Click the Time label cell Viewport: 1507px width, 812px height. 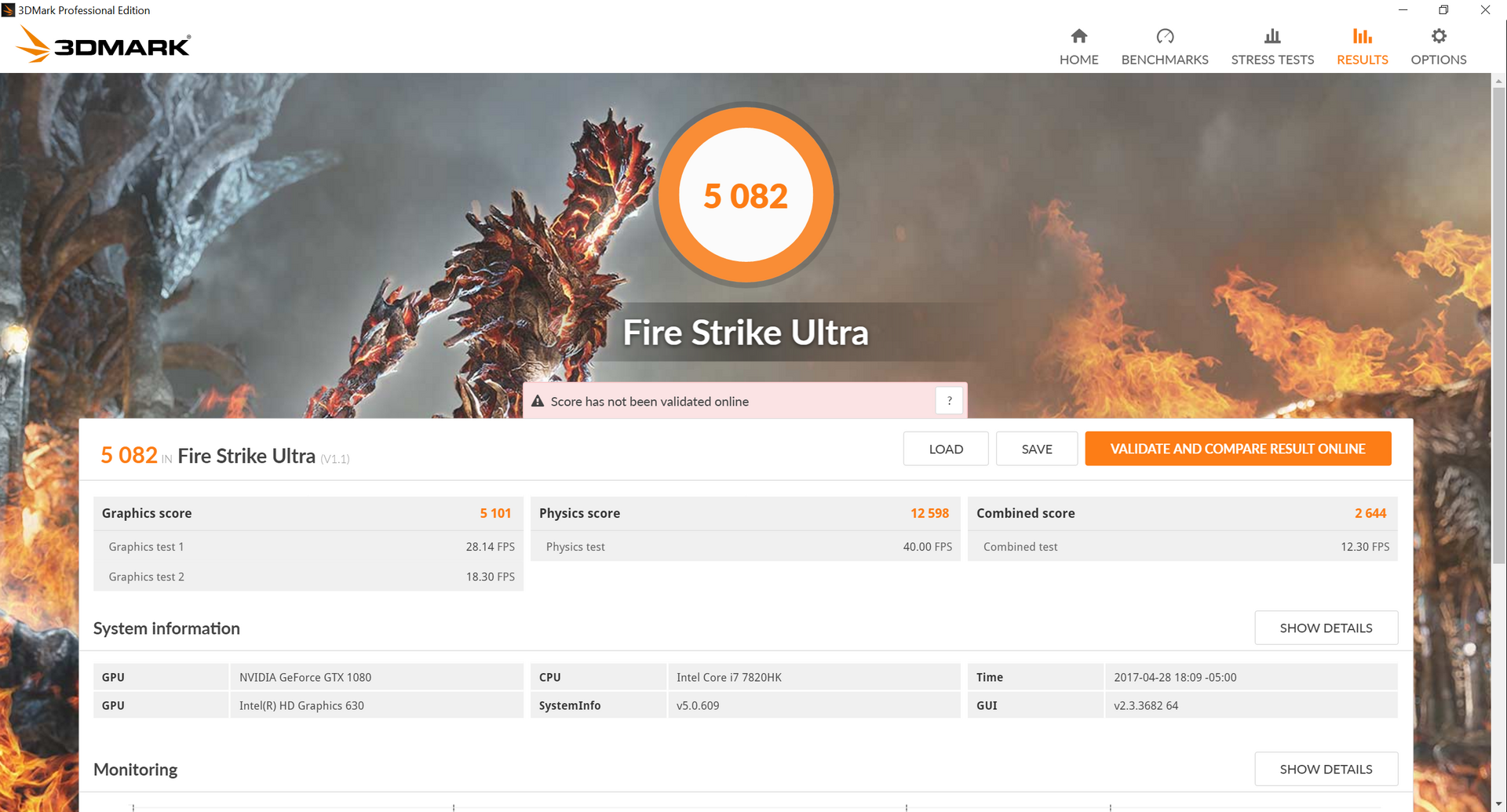pos(1035,677)
